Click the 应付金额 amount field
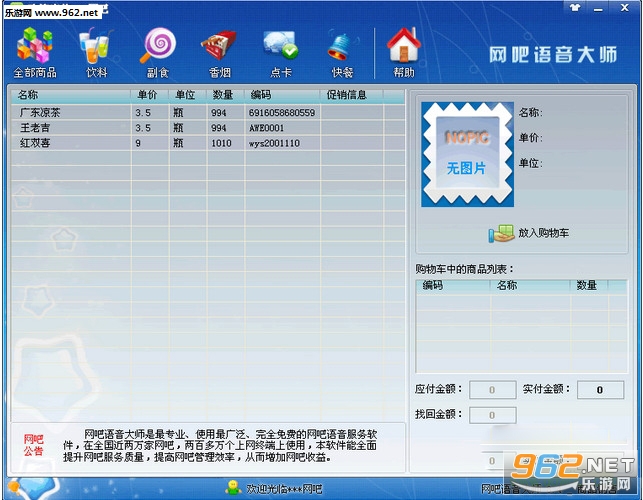 [x=493, y=390]
